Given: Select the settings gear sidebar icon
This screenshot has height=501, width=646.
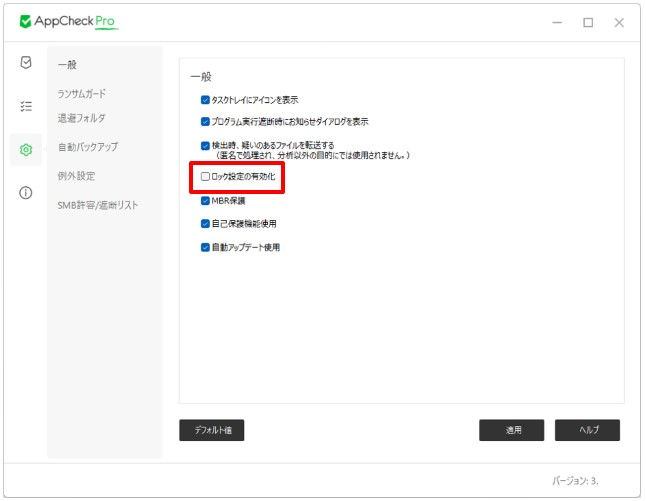Looking at the screenshot, I should (26, 150).
